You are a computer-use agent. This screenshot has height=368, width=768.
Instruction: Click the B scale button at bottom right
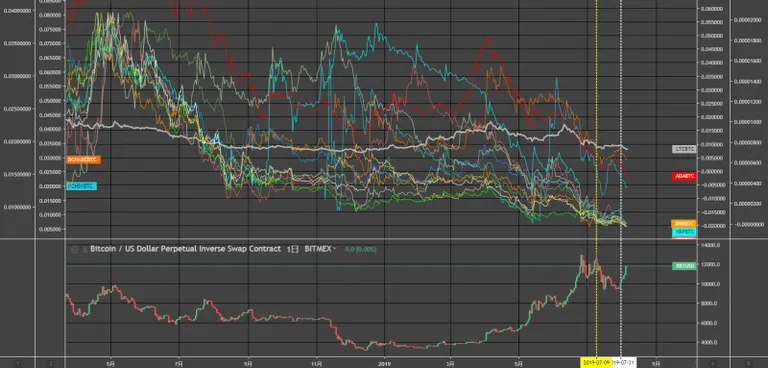(749, 363)
